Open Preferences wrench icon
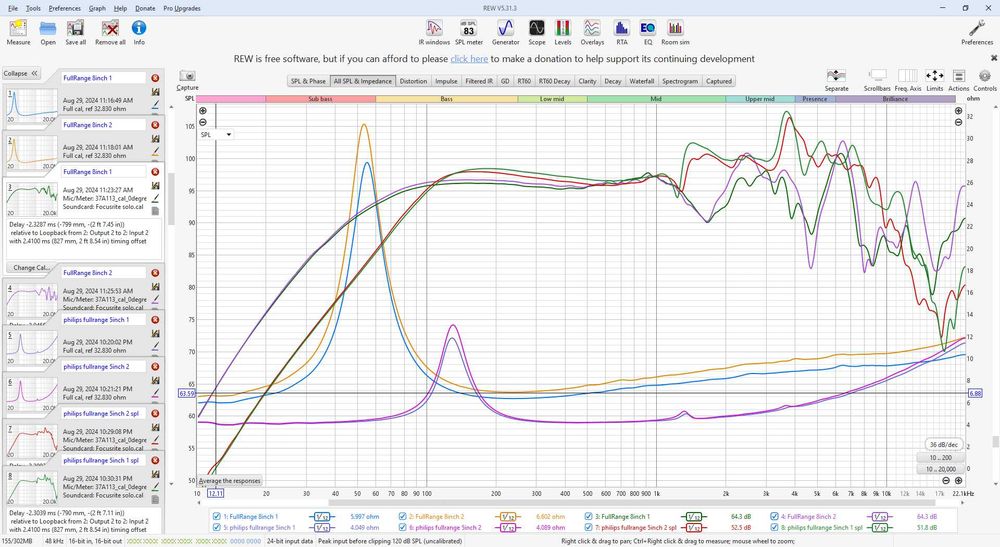 click(x=976, y=32)
